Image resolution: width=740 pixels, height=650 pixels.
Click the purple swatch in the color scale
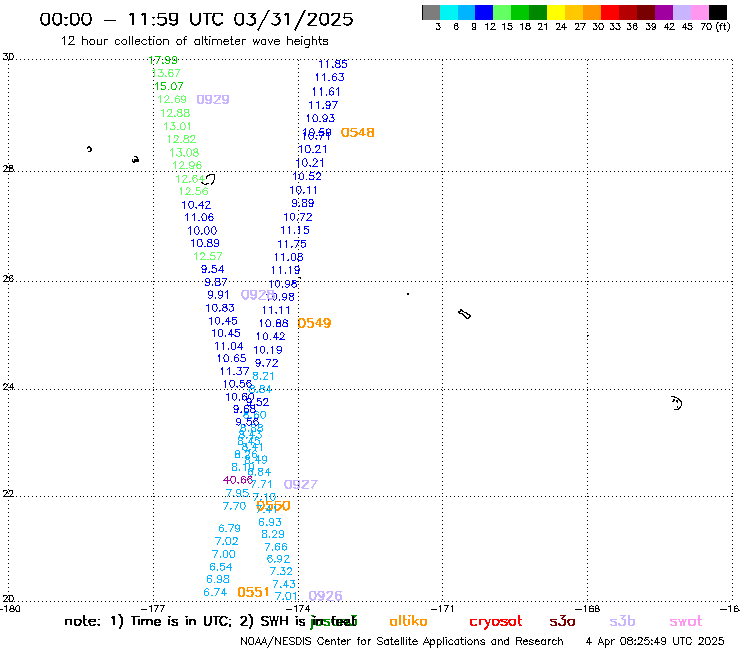point(664,13)
